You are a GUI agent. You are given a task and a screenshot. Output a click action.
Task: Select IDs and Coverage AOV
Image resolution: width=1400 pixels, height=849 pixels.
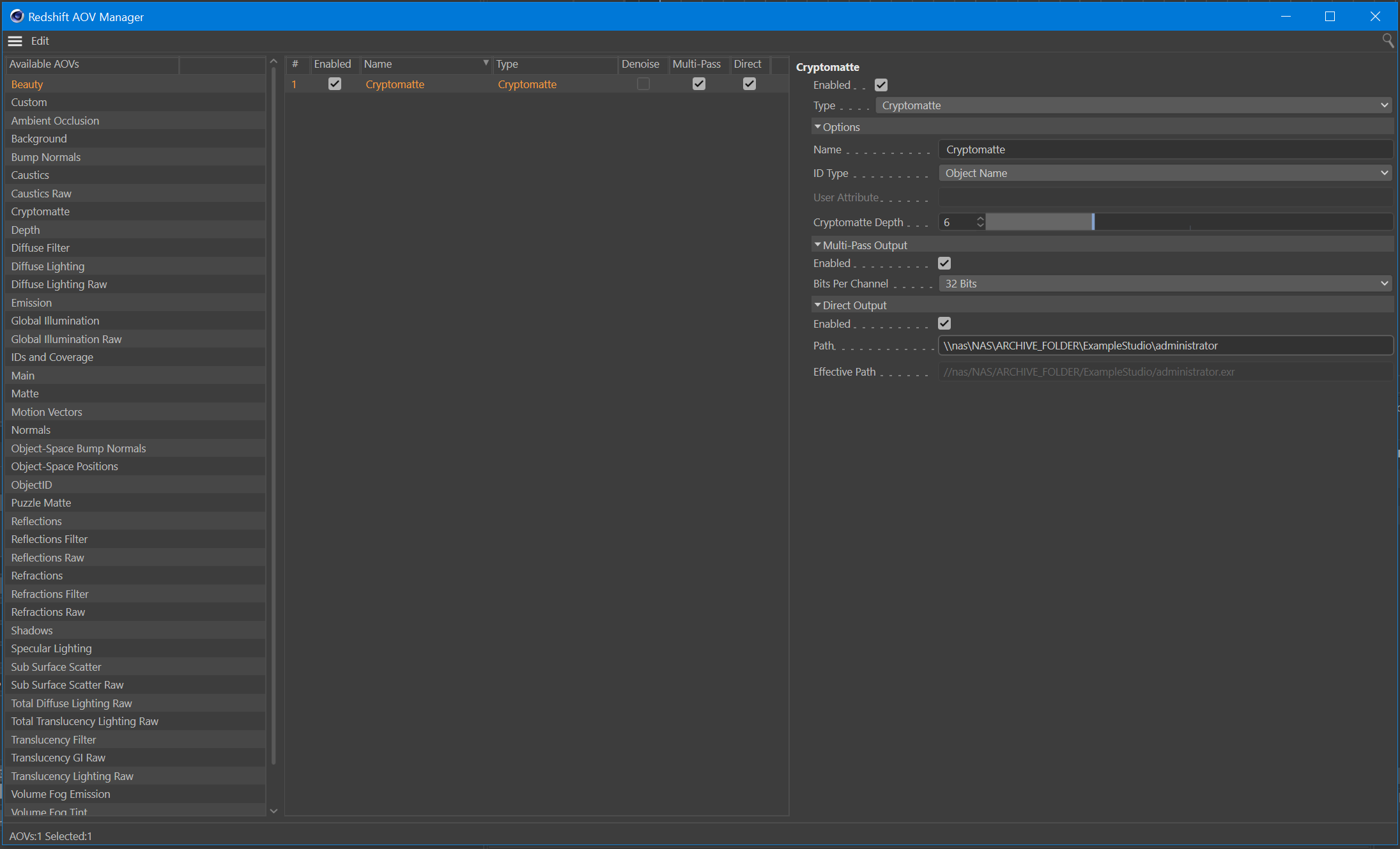135,357
